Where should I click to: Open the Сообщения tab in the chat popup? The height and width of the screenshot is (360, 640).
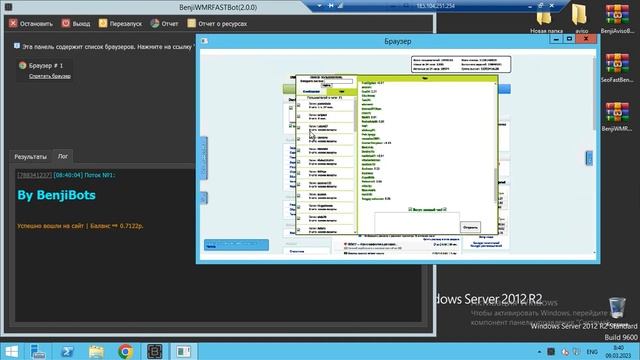[x=311, y=91]
